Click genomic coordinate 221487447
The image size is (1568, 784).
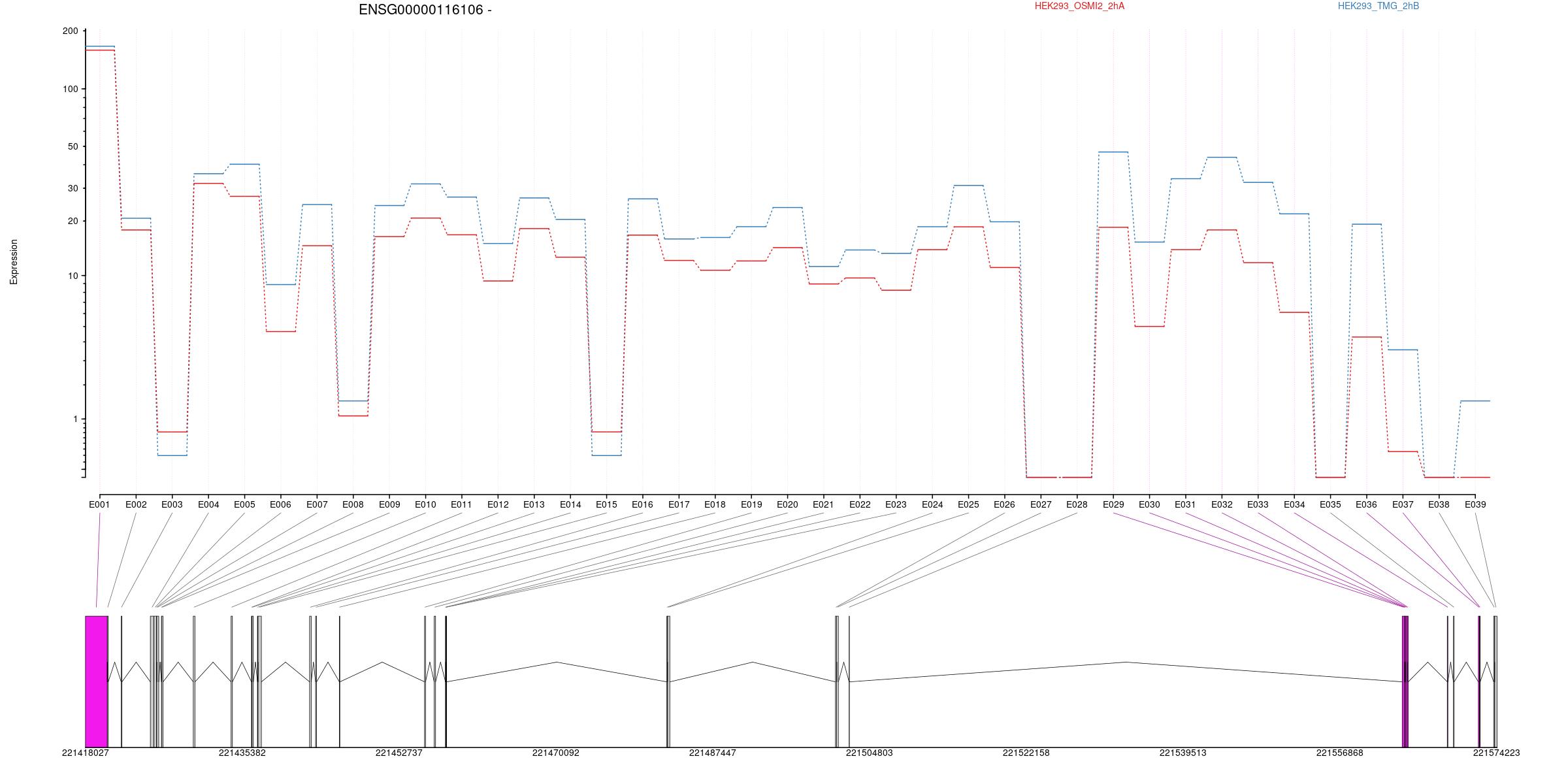tap(713, 753)
